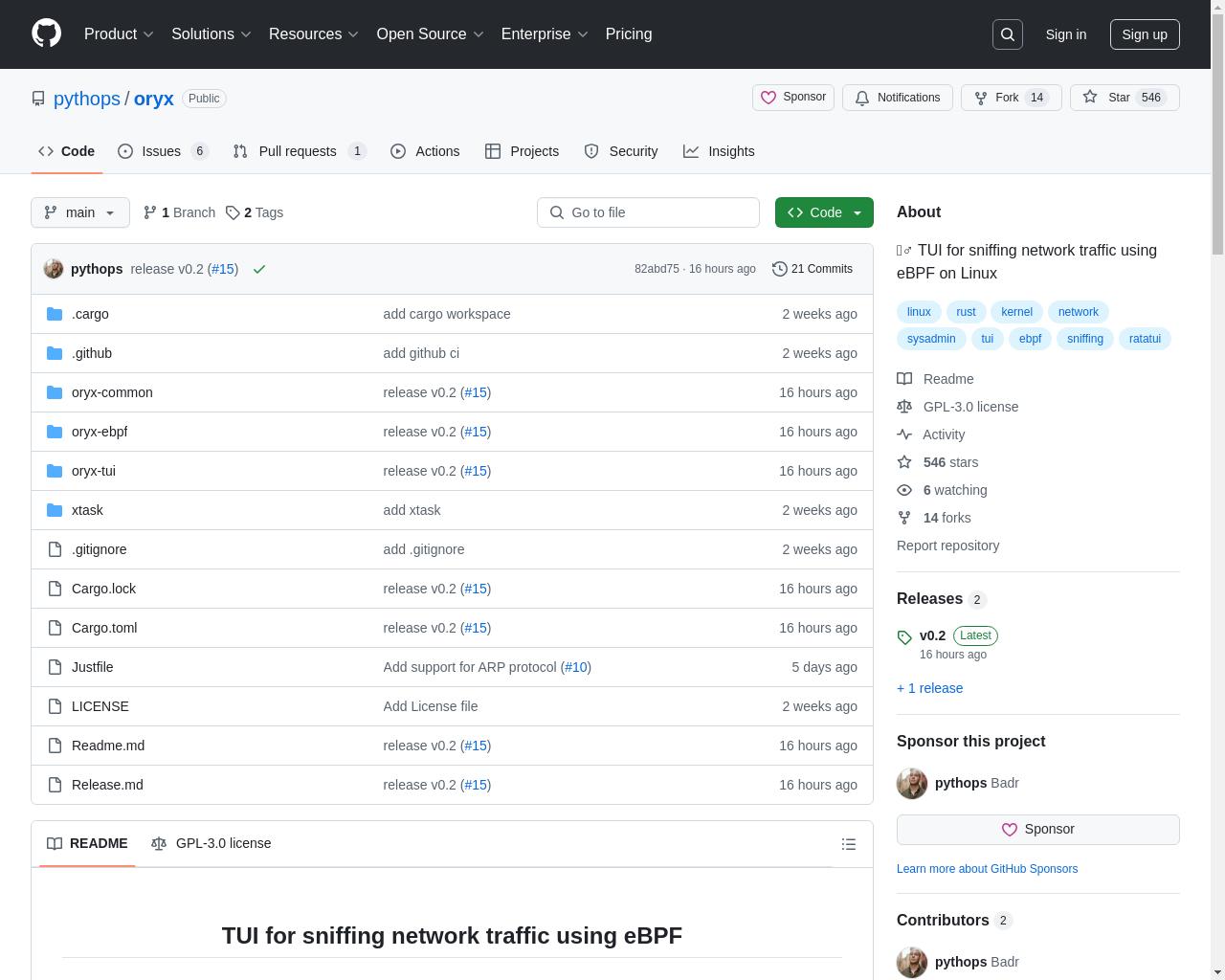Click the LICENSE file icon

(x=55, y=706)
